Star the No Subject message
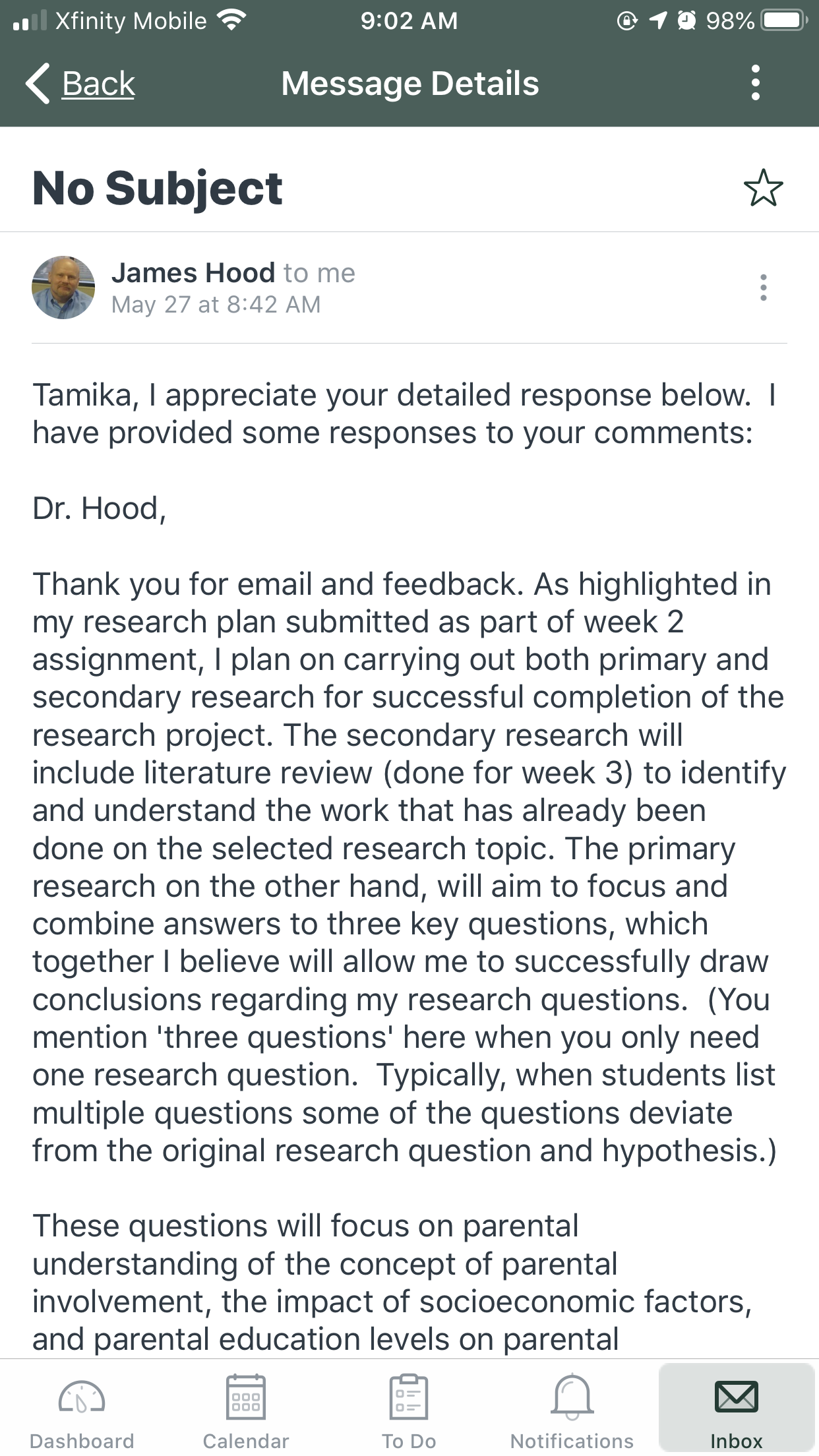 click(x=764, y=188)
